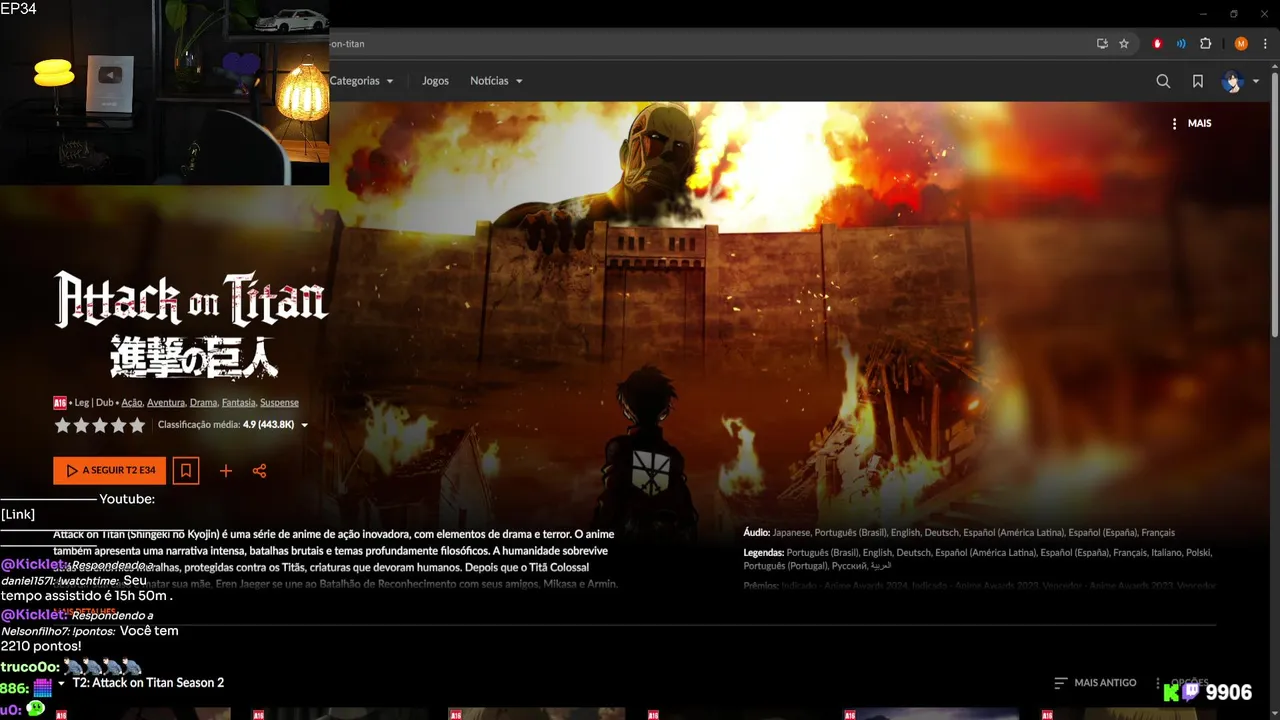This screenshot has width=1280, height=720.
Task: Open the Aventura genre link
Action: click(x=166, y=403)
